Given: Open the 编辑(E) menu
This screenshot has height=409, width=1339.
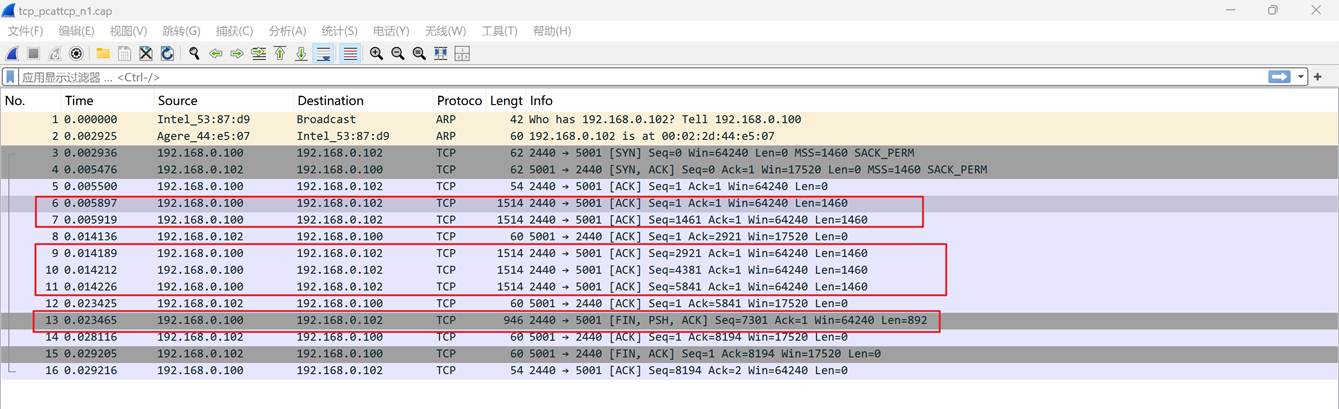Looking at the screenshot, I should coord(76,31).
